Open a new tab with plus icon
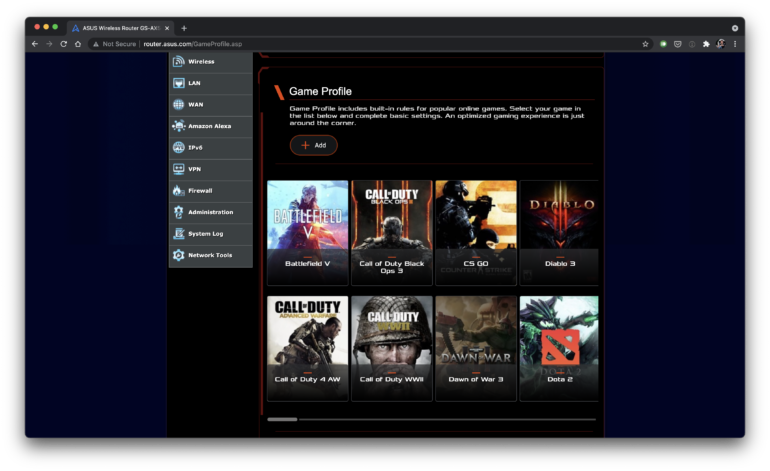Screen dimensions: 770x471 coord(184,28)
